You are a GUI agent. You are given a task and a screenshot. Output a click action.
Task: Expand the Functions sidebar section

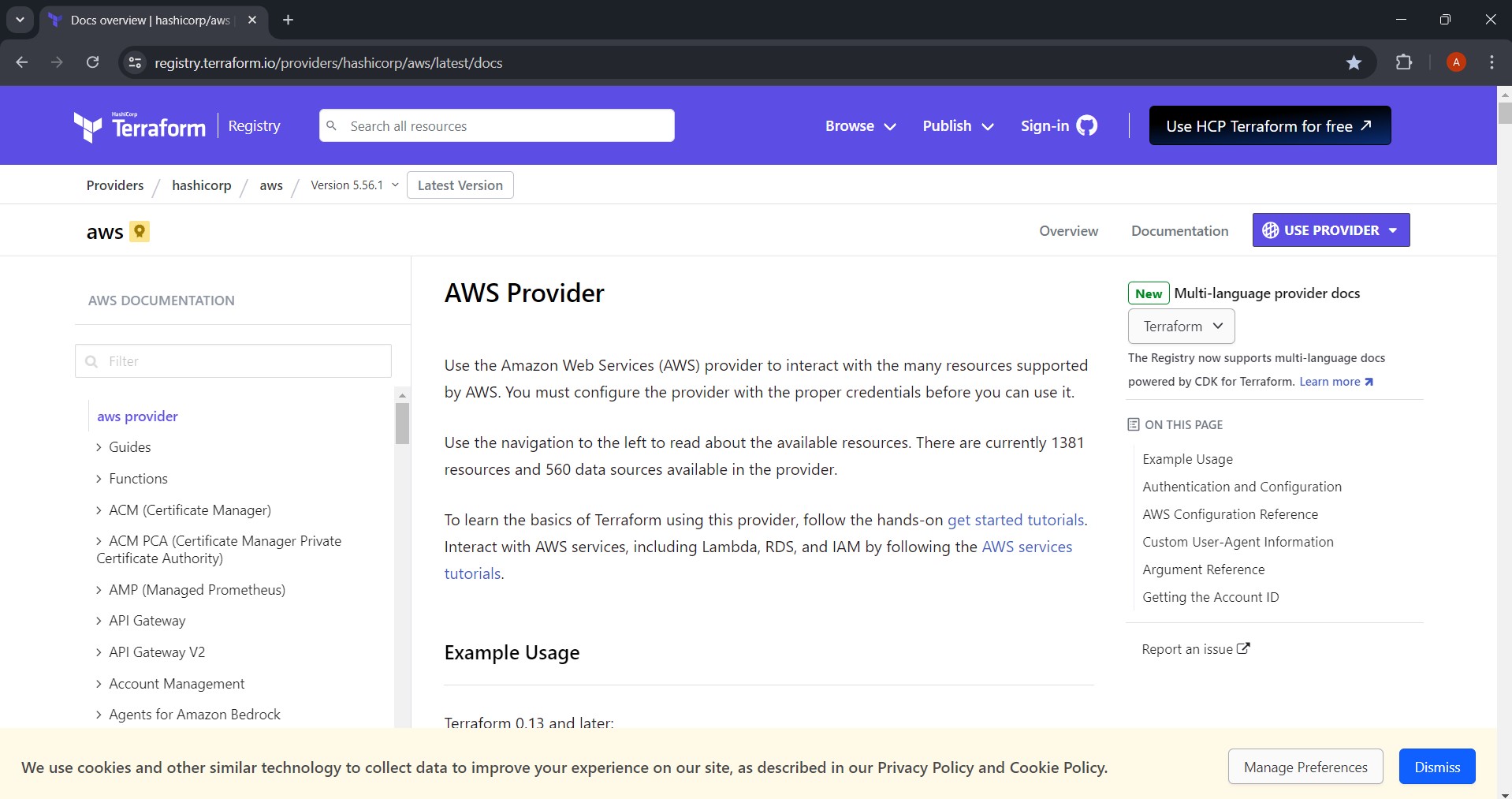[99, 479]
